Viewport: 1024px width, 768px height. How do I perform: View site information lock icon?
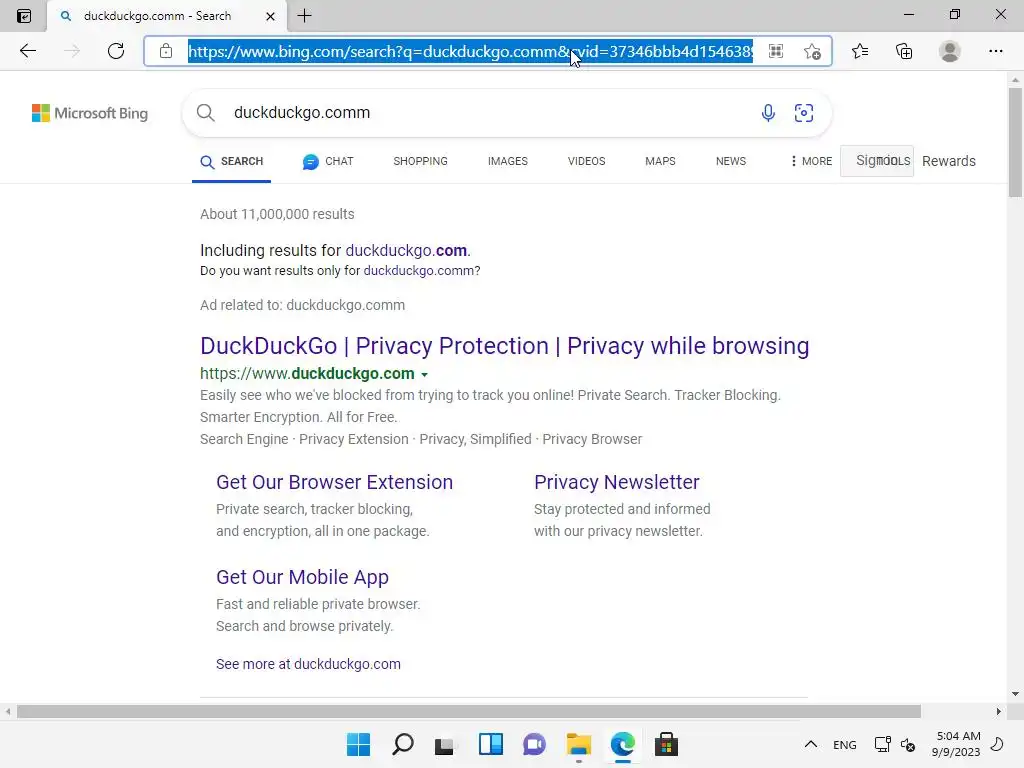coord(166,51)
